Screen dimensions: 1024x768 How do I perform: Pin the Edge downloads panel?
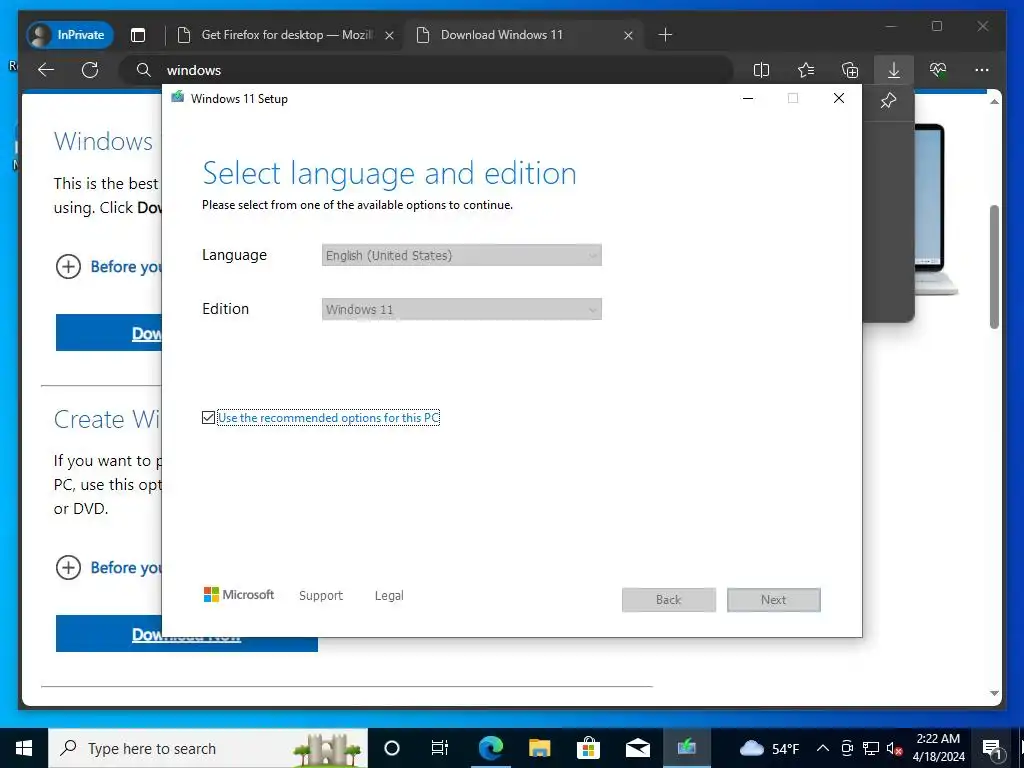(888, 101)
